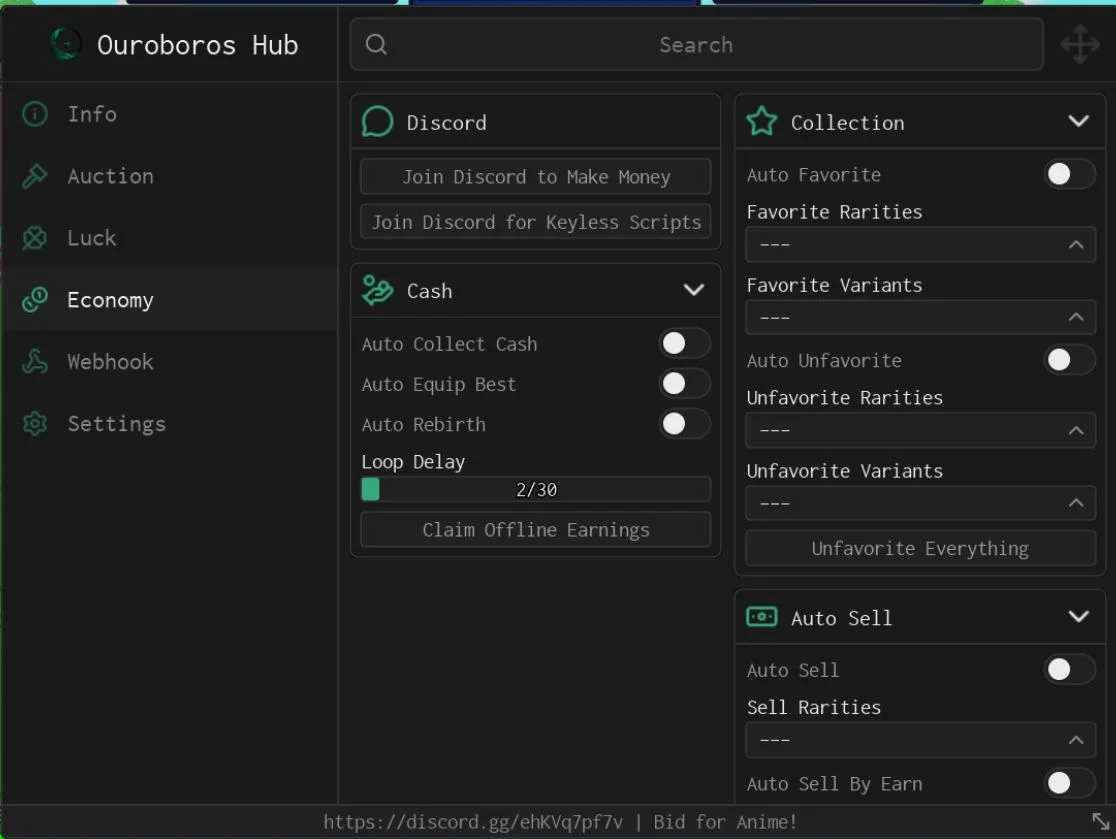The width and height of the screenshot is (1116, 839).
Task: Toggle Auto Unfavorite switch
Action: coord(1069,359)
